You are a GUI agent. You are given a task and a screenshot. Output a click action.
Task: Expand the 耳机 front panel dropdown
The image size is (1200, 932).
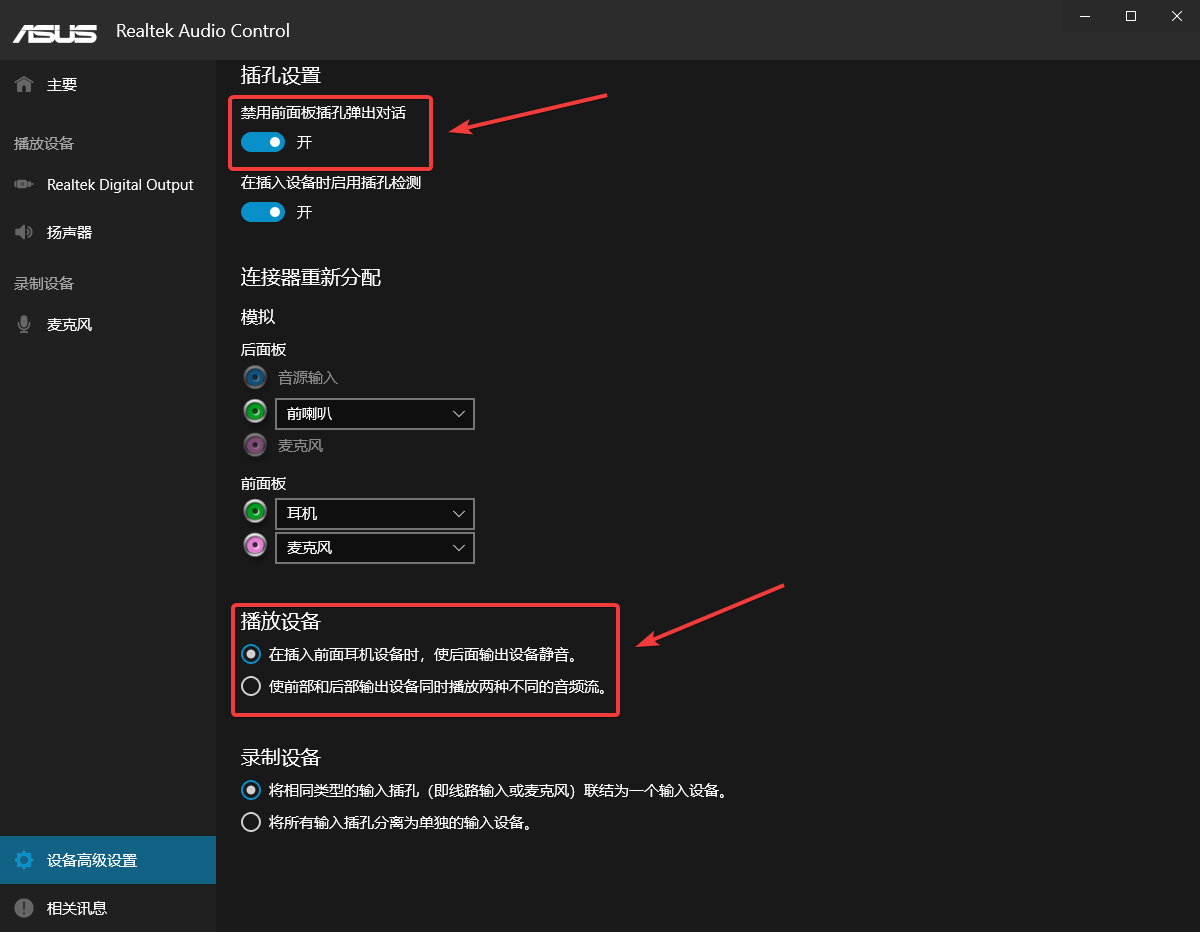tap(374, 513)
